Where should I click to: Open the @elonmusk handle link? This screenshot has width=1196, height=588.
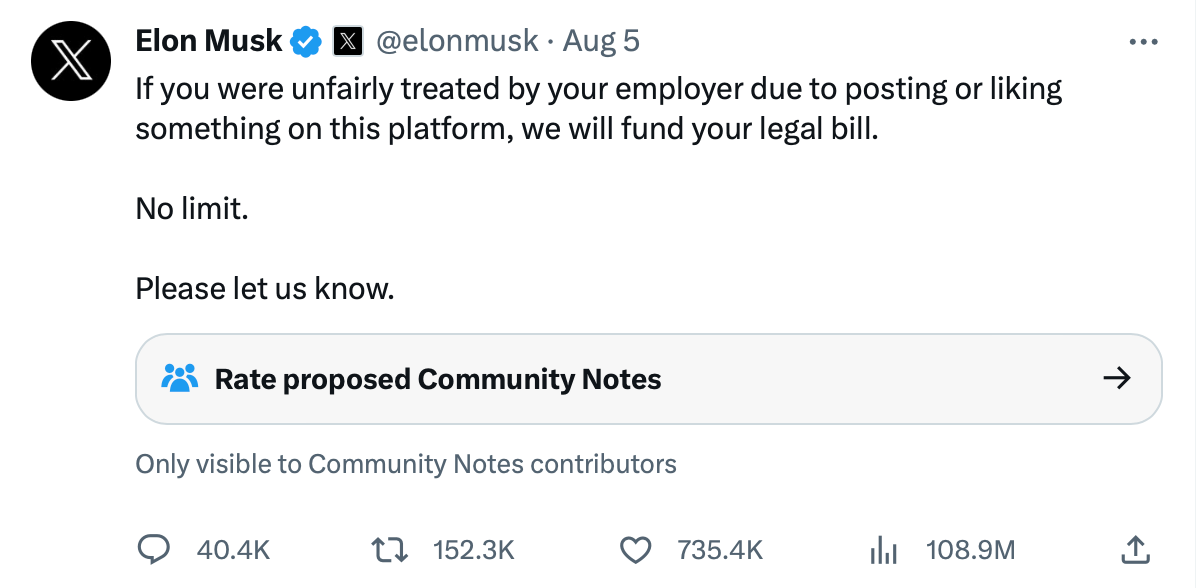click(x=455, y=41)
